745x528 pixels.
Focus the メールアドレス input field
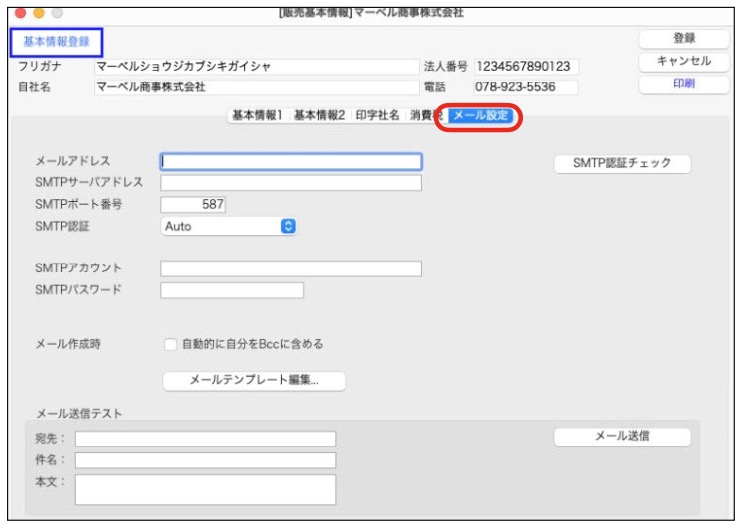click(x=291, y=161)
